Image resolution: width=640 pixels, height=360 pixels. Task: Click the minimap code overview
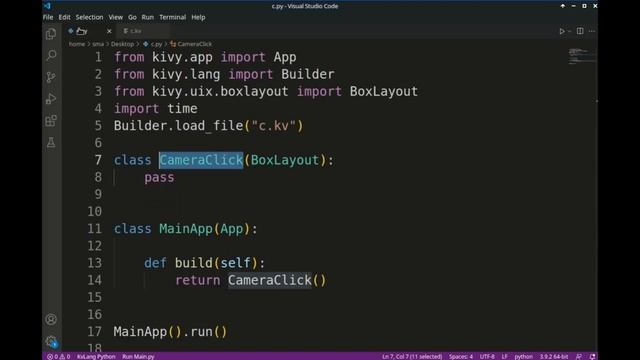[581, 56]
